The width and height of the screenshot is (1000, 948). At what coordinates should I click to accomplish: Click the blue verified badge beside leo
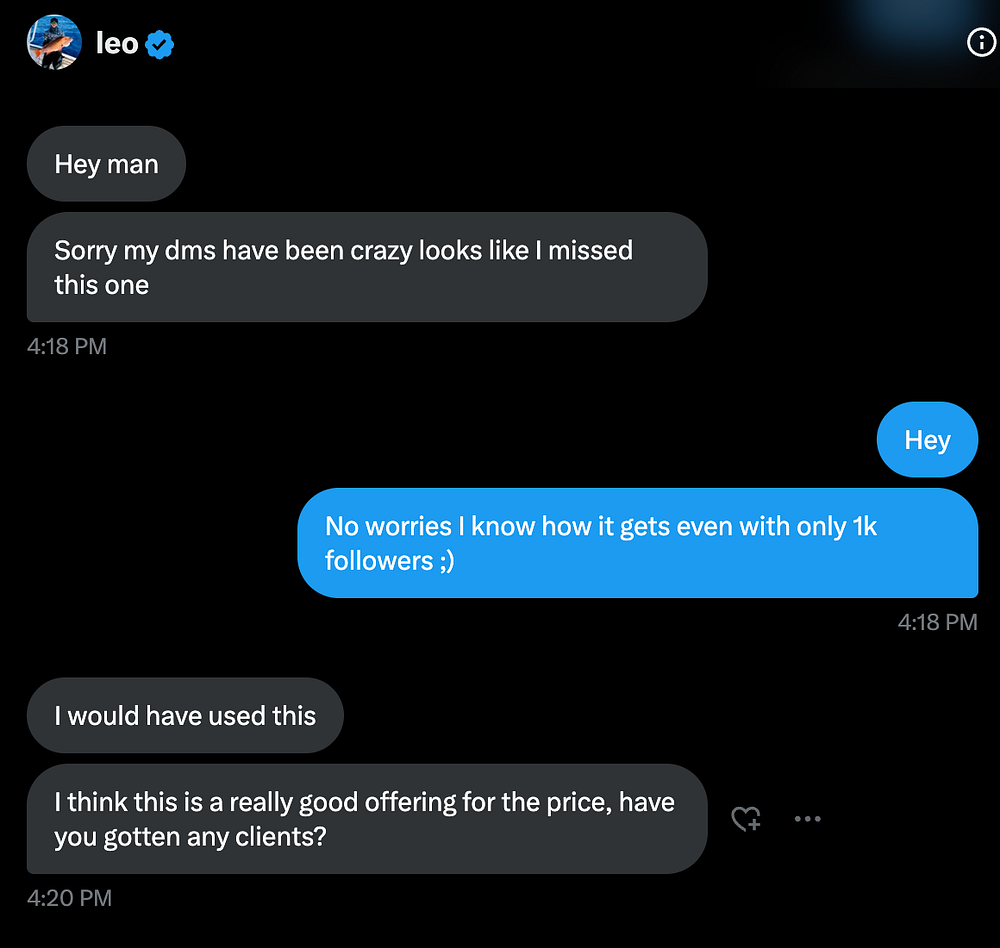pyautogui.click(x=160, y=44)
